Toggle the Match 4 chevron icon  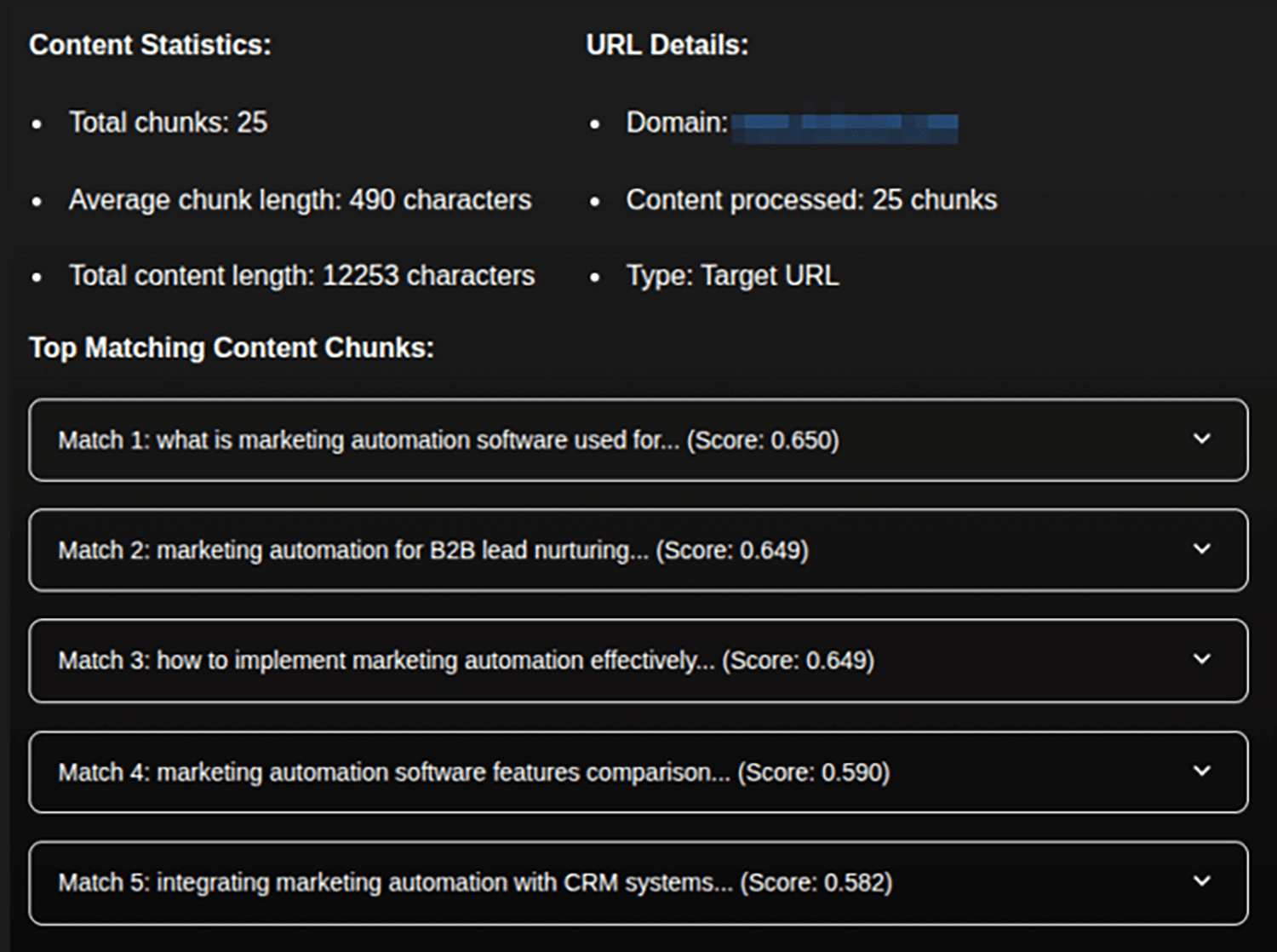1201,771
